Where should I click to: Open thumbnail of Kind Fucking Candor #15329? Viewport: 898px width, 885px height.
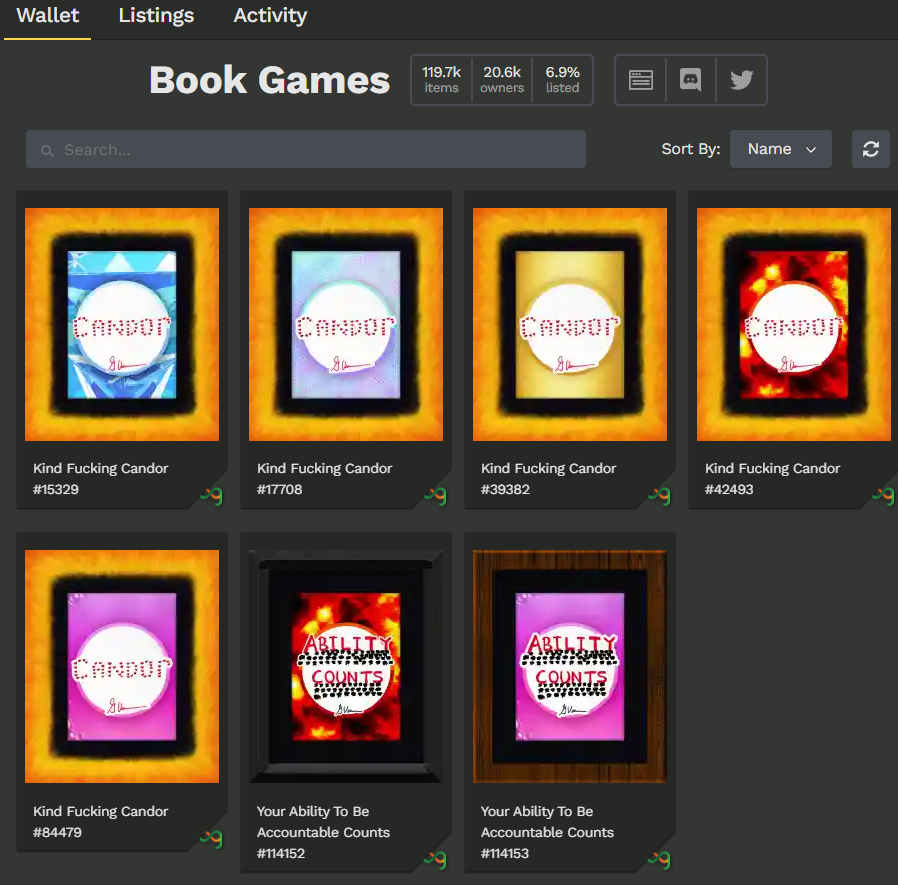122,324
